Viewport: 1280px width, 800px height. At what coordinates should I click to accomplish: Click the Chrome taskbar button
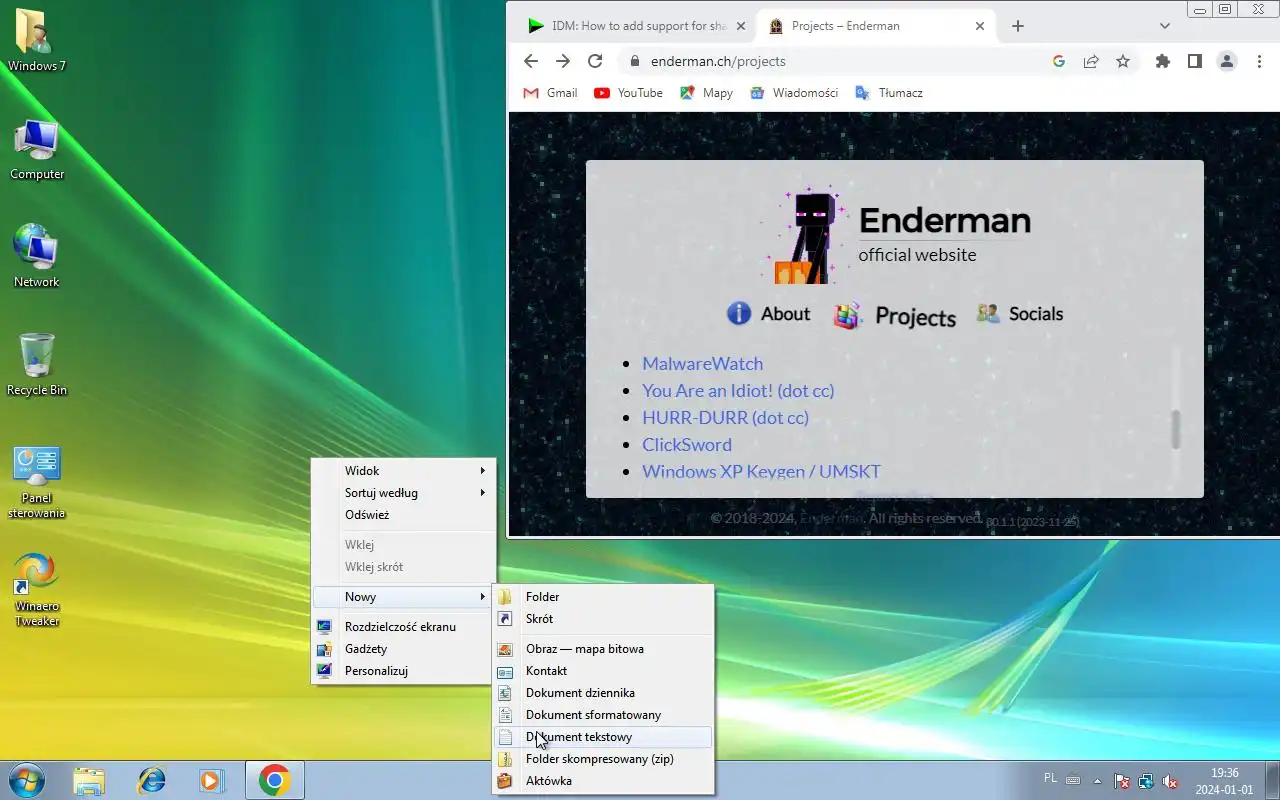274,780
